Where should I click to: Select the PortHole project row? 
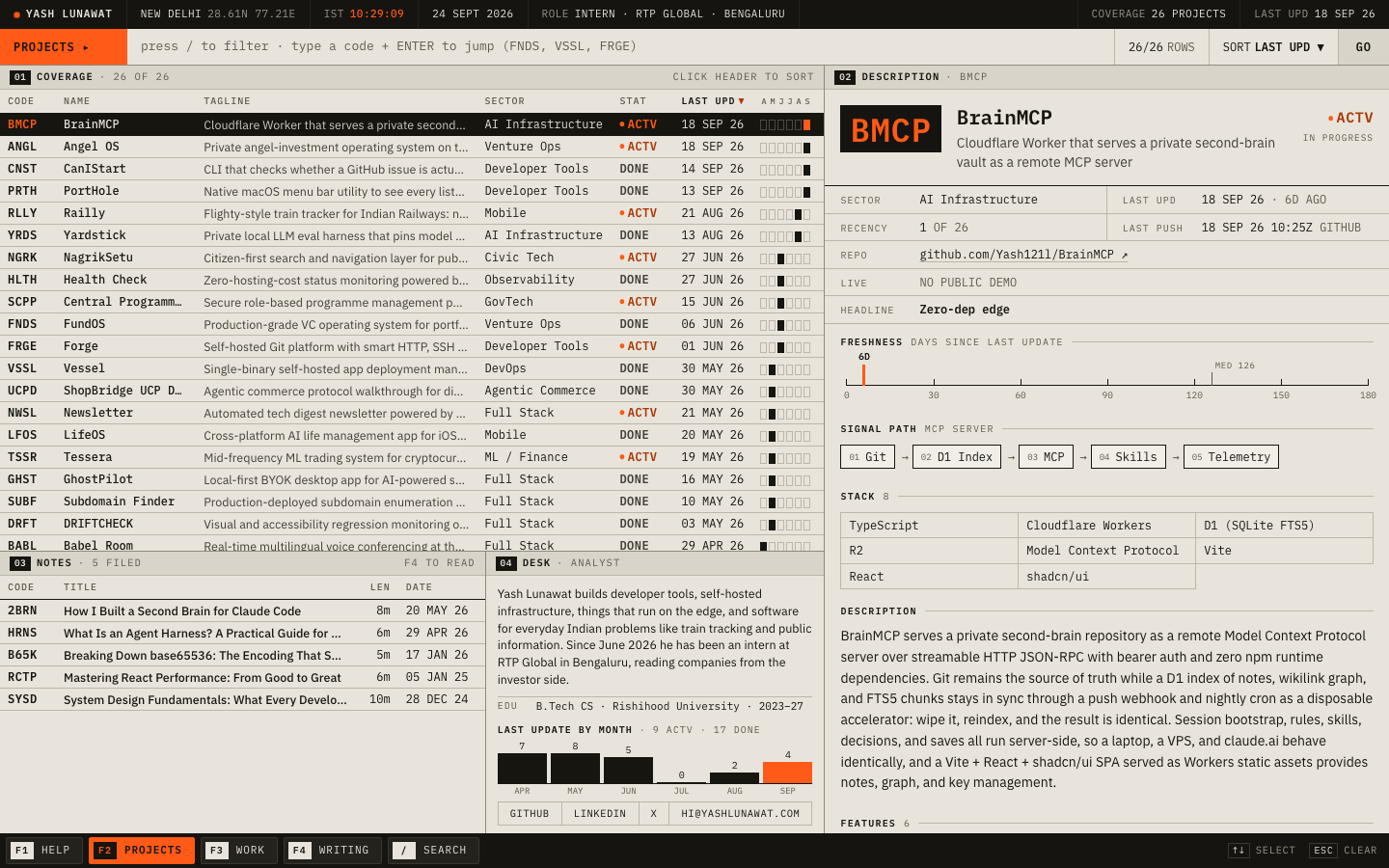(x=412, y=191)
